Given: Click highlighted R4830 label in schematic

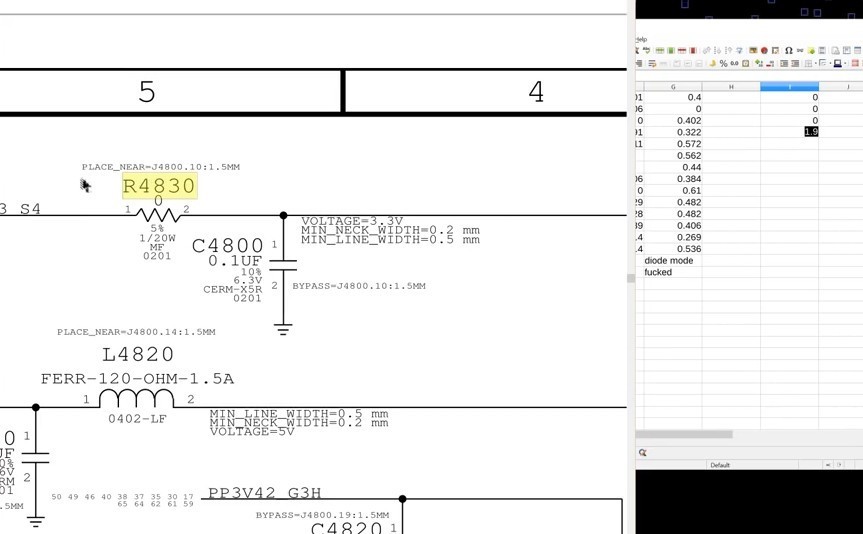Looking at the screenshot, I should click(x=159, y=186).
